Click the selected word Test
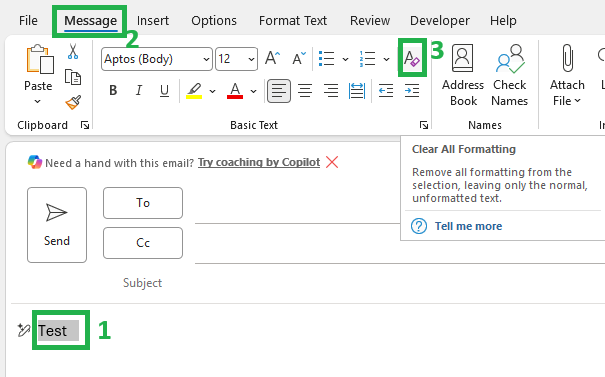The image size is (605, 377). 52,331
